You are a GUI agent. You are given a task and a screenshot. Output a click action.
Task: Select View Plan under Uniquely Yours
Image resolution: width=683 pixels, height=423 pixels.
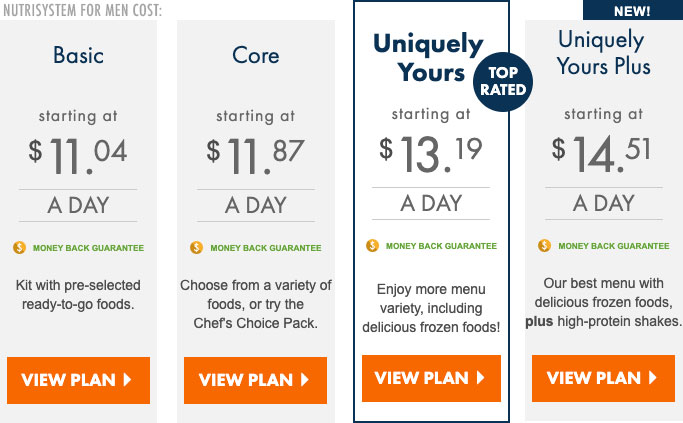tap(431, 378)
